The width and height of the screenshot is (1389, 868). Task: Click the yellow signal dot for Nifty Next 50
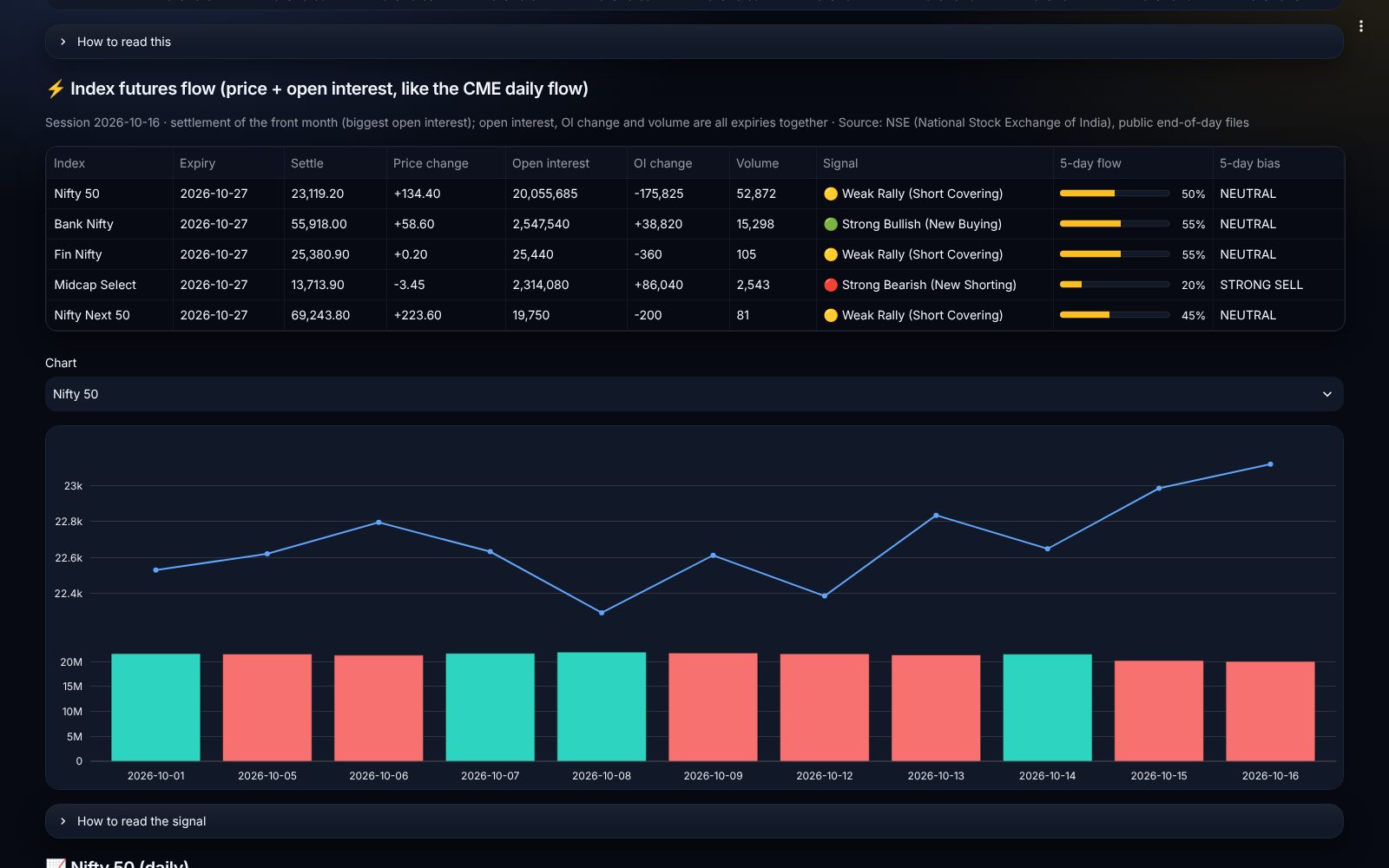point(831,315)
